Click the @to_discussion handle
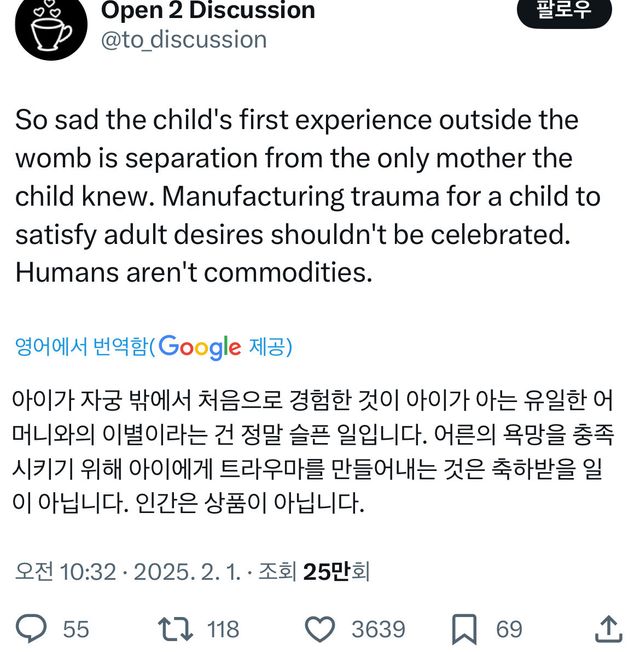 184,40
